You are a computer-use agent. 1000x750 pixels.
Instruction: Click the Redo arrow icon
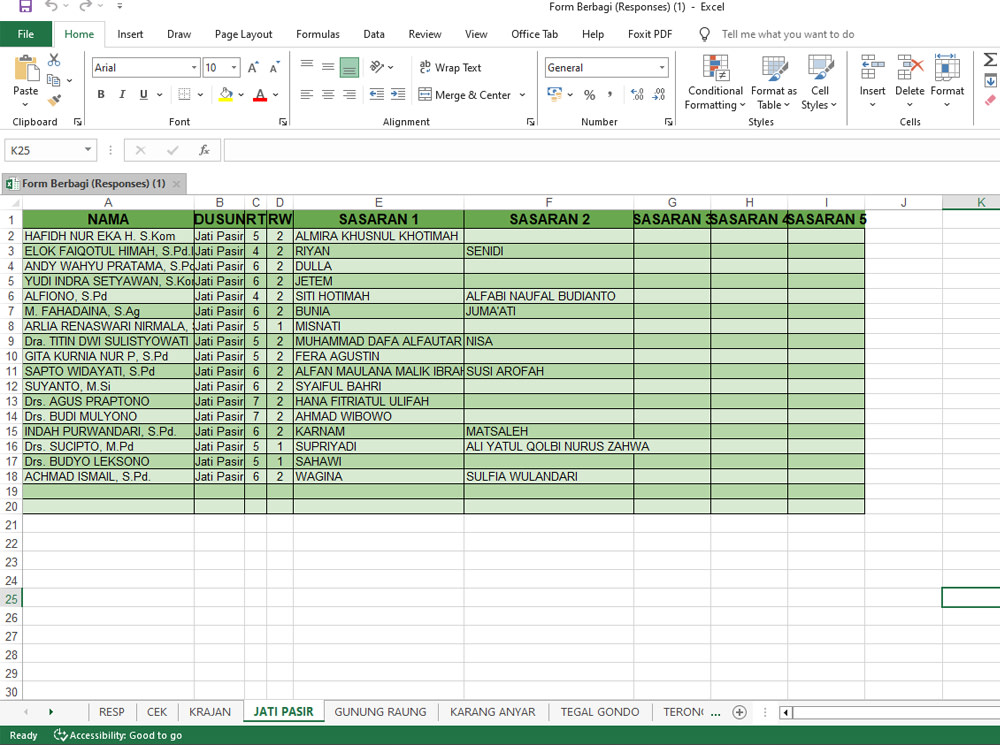[85, 6]
